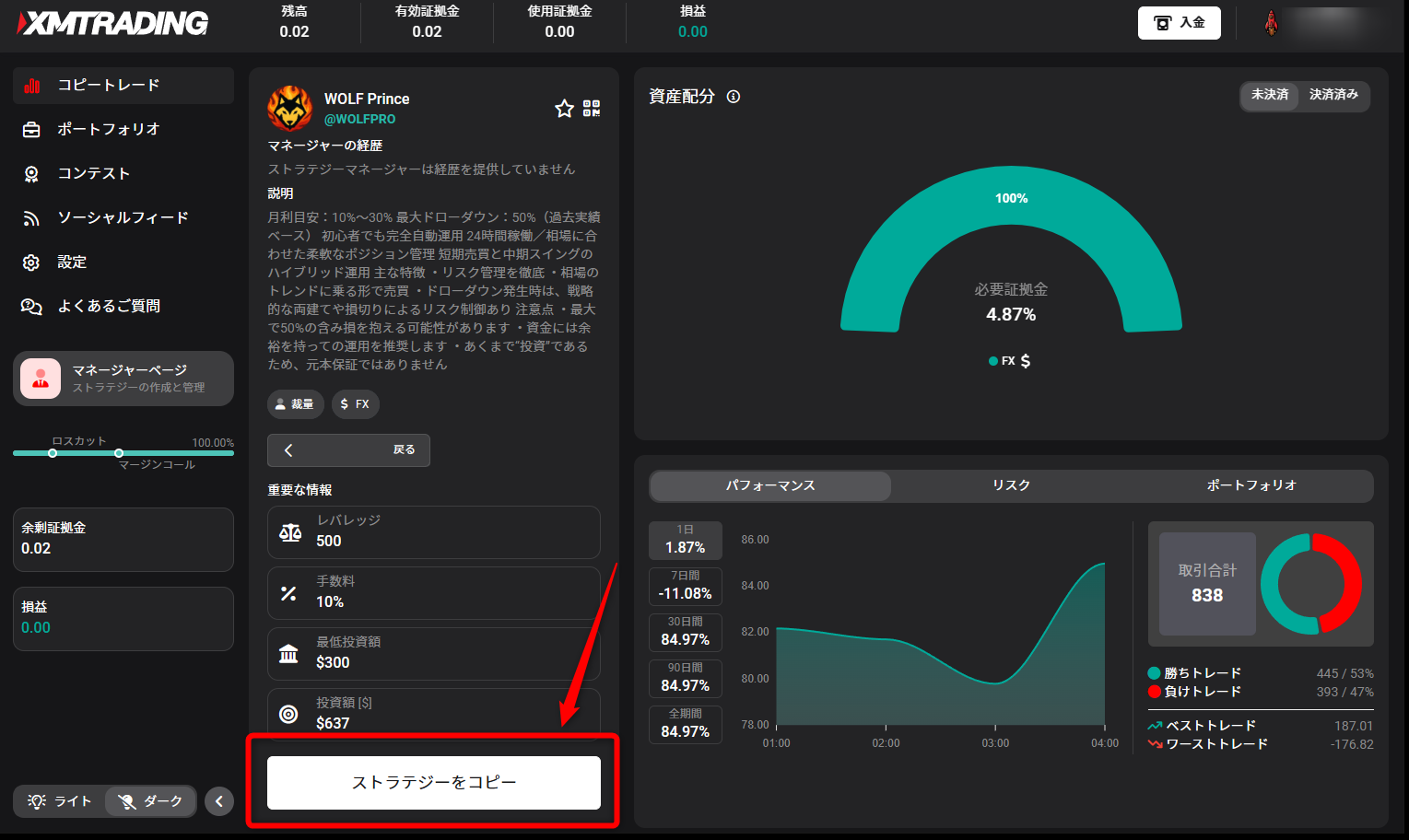
Task: Click the @WOLFPRO handle link
Action: 359,119
